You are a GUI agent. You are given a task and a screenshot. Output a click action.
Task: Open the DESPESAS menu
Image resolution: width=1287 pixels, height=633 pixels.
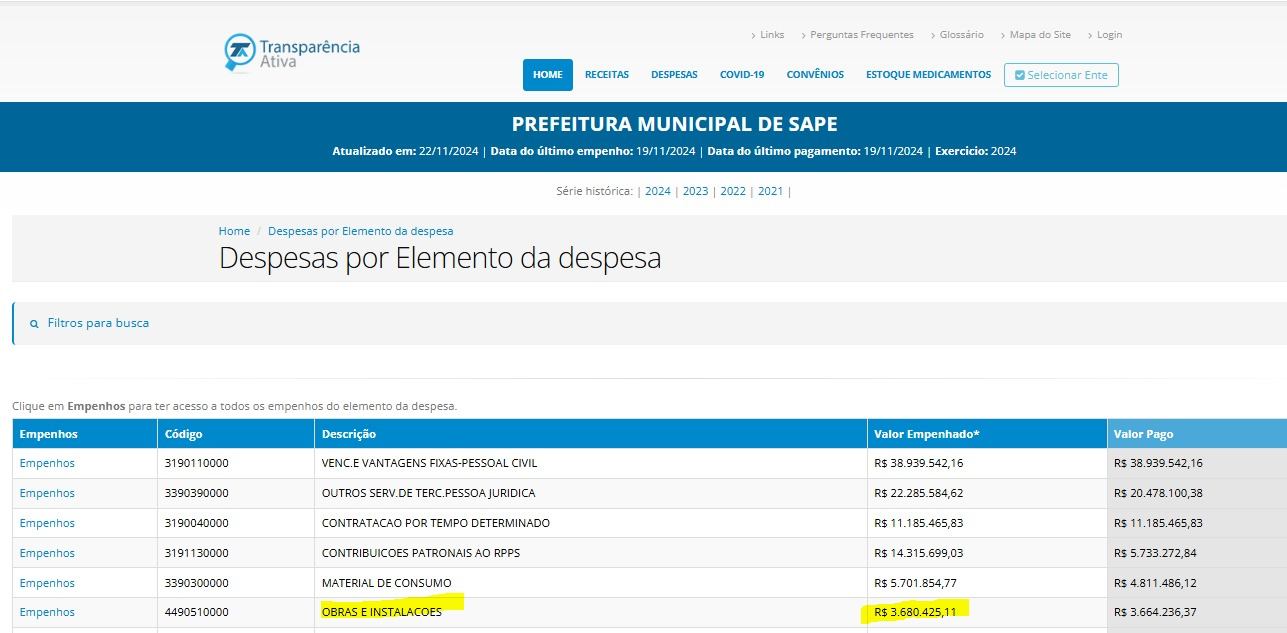click(674, 75)
